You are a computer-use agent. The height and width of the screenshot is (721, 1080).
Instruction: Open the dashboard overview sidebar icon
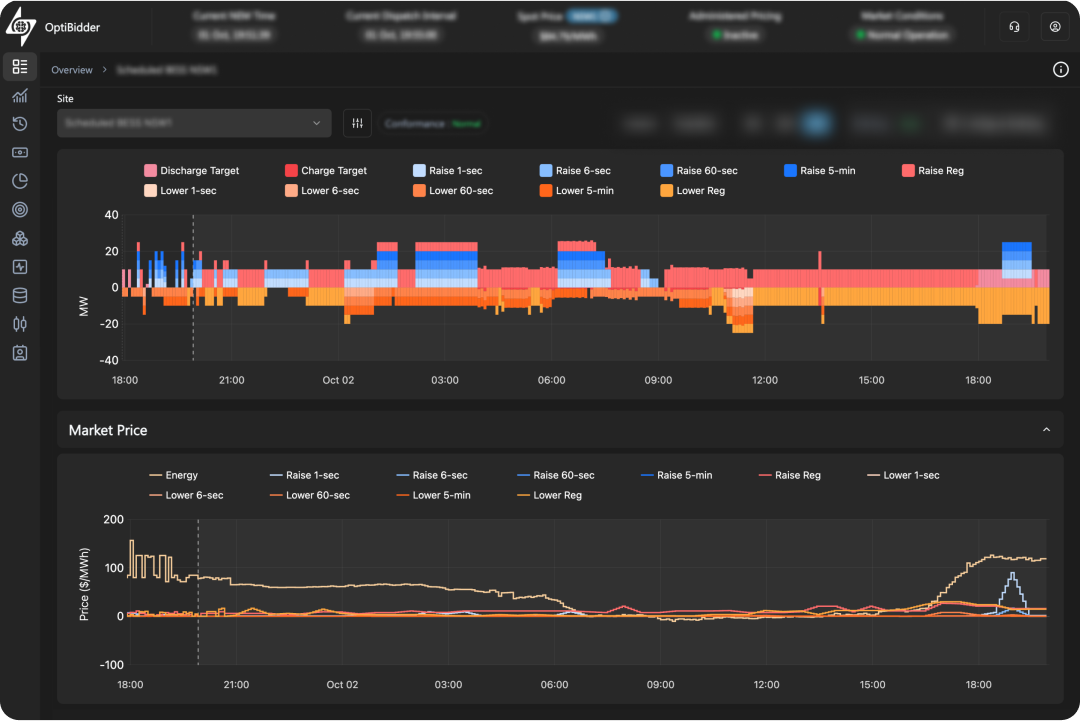click(x=20, y=67)
